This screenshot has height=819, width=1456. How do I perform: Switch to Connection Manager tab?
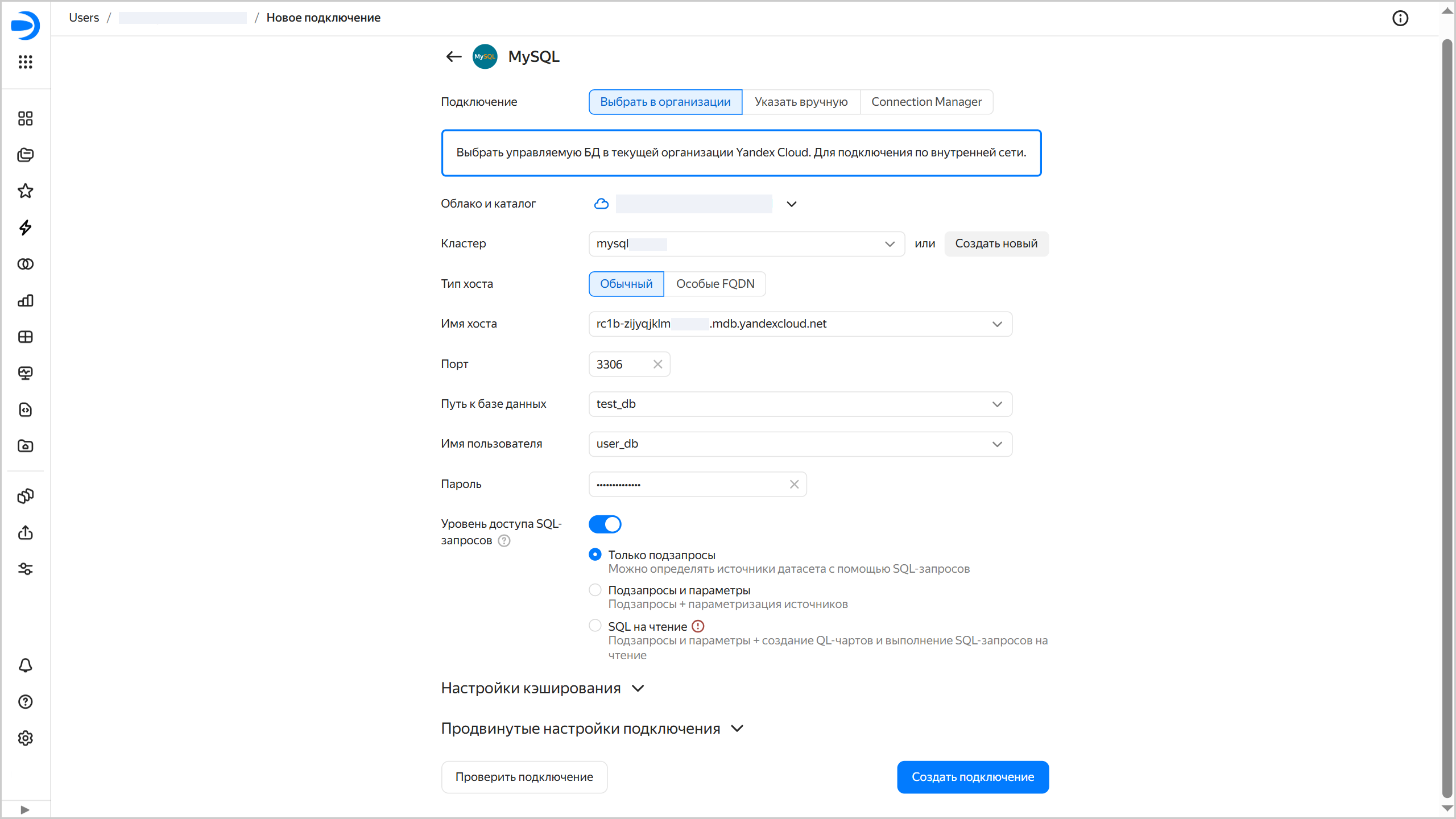pyautogui.click(x=926, y=102)
